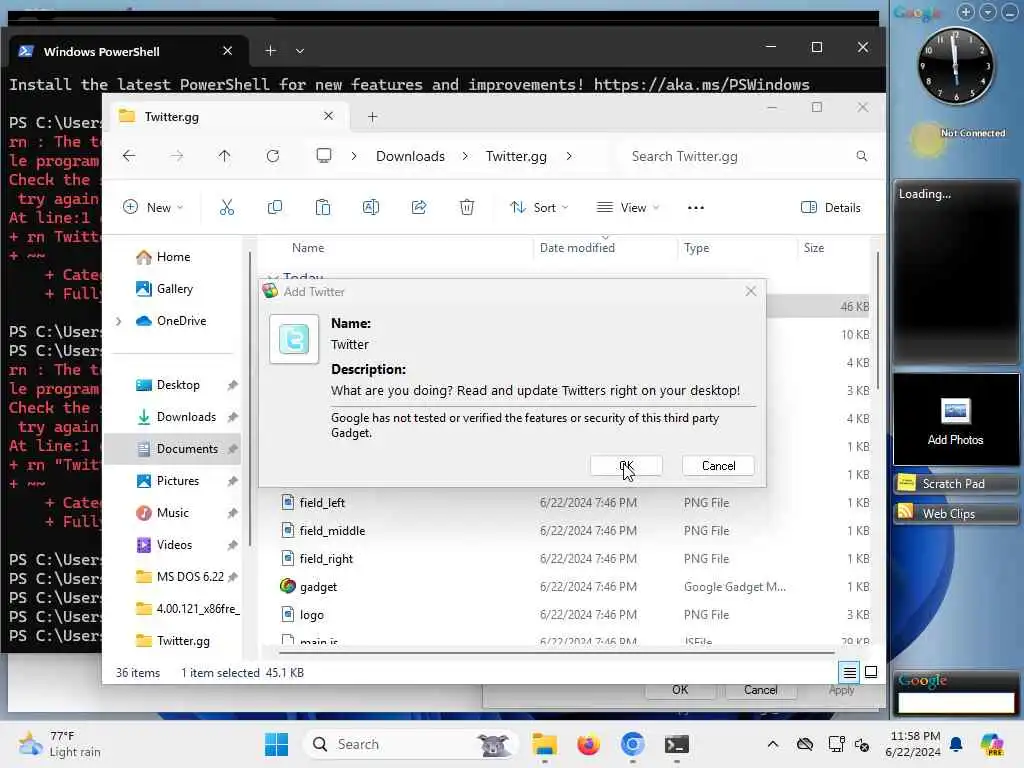Open the View dropdown
This screenshot has width=1024, height=768.
pos(628,208)
